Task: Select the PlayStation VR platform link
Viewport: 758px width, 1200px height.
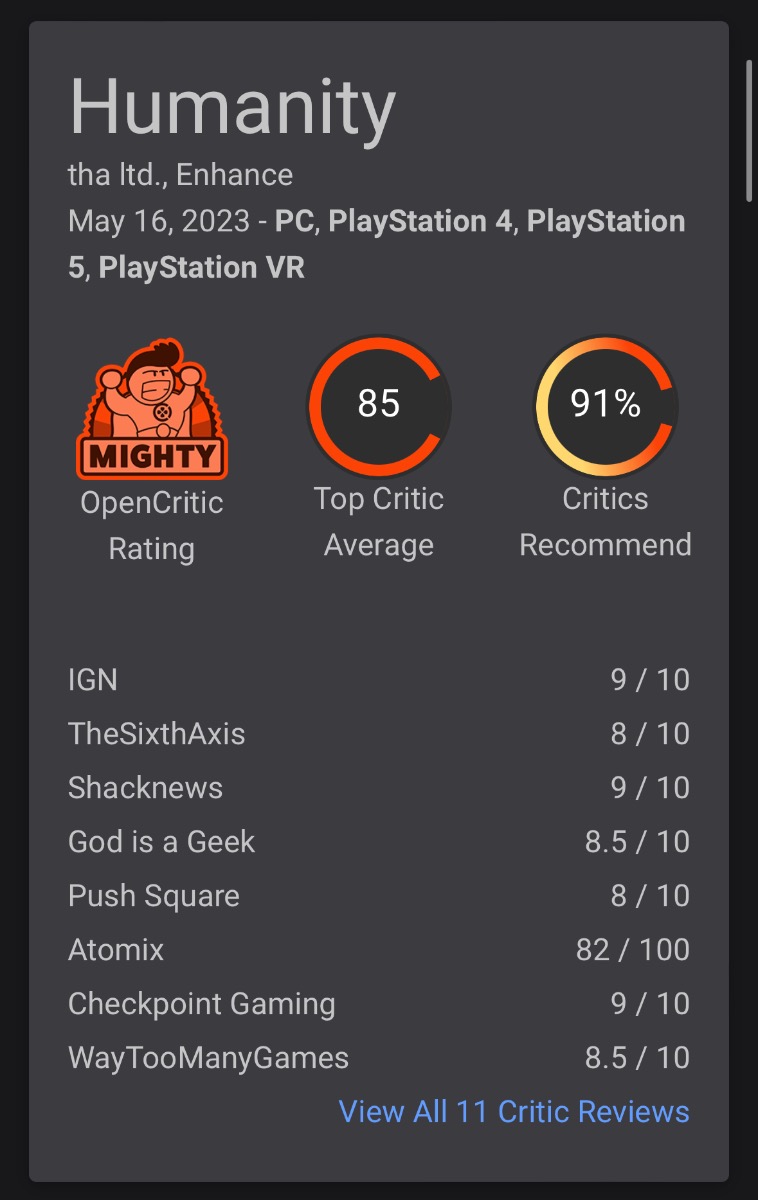Action: coord(202,268)
